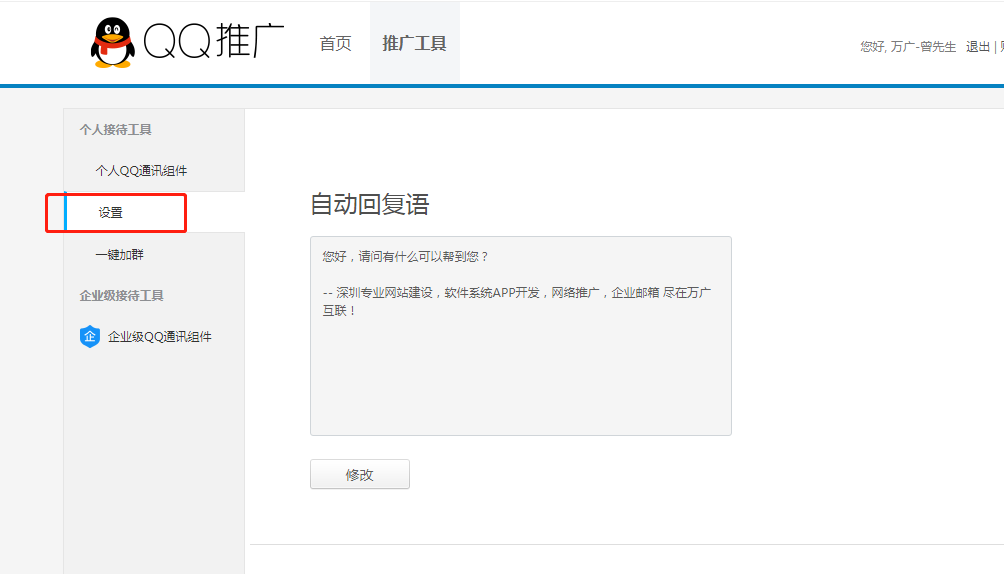Click the 退出 logout link

click(x=978, y=47)
